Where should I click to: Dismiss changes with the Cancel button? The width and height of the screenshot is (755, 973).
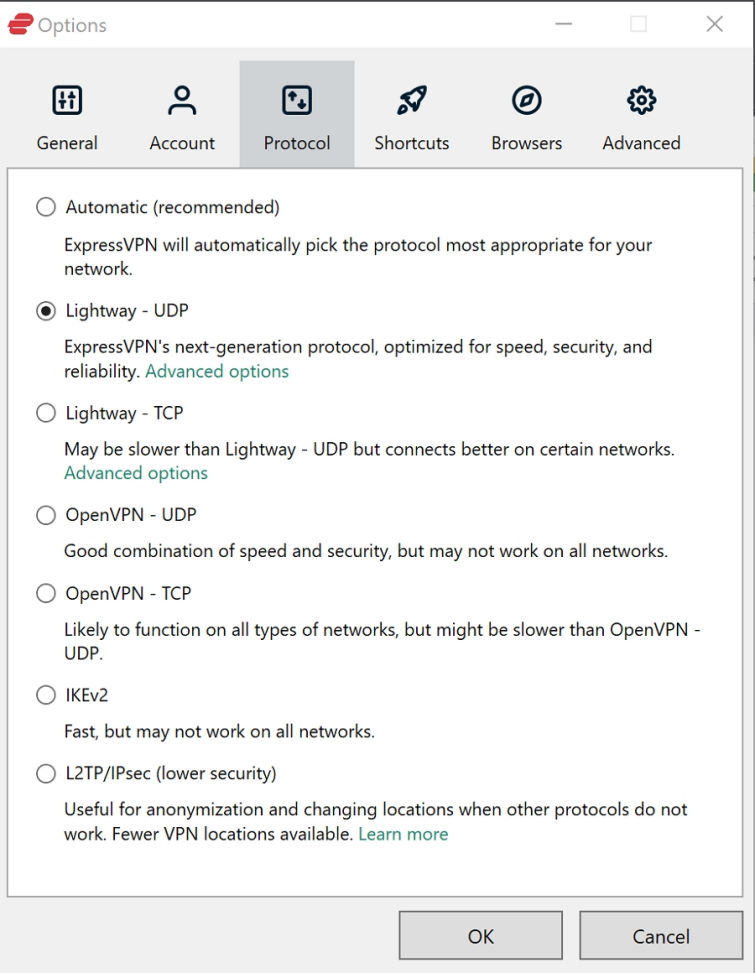(x=661, y=935)
